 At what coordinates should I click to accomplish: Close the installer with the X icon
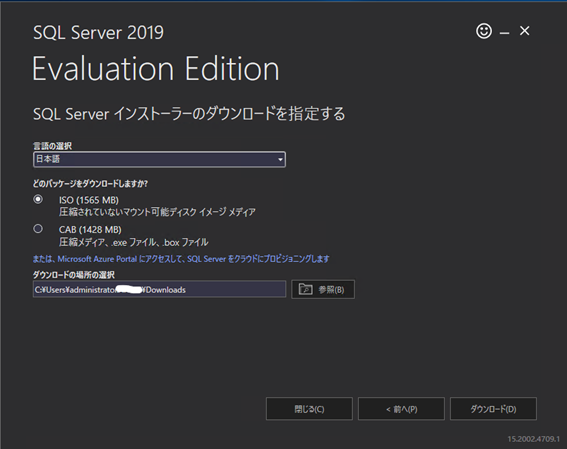(x=525, y=31)
